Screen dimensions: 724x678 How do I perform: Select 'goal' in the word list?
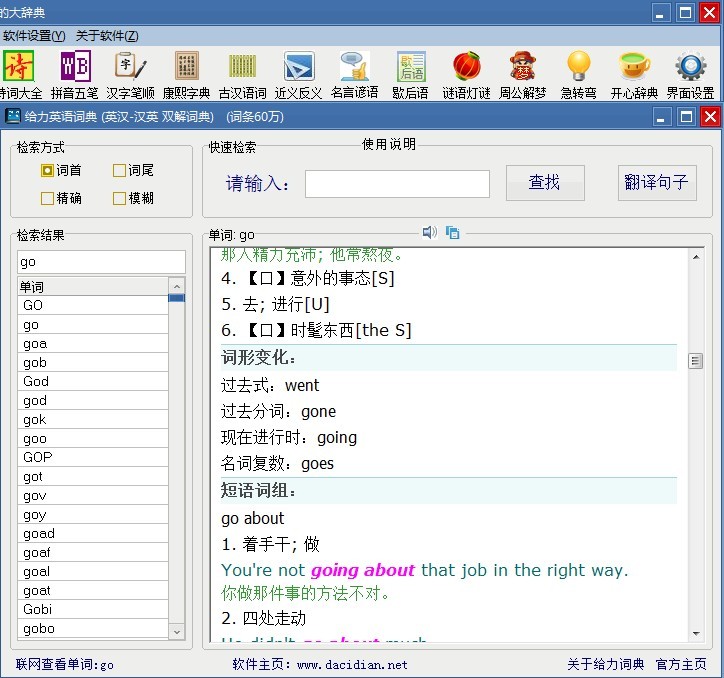click(x=37, y=572)
